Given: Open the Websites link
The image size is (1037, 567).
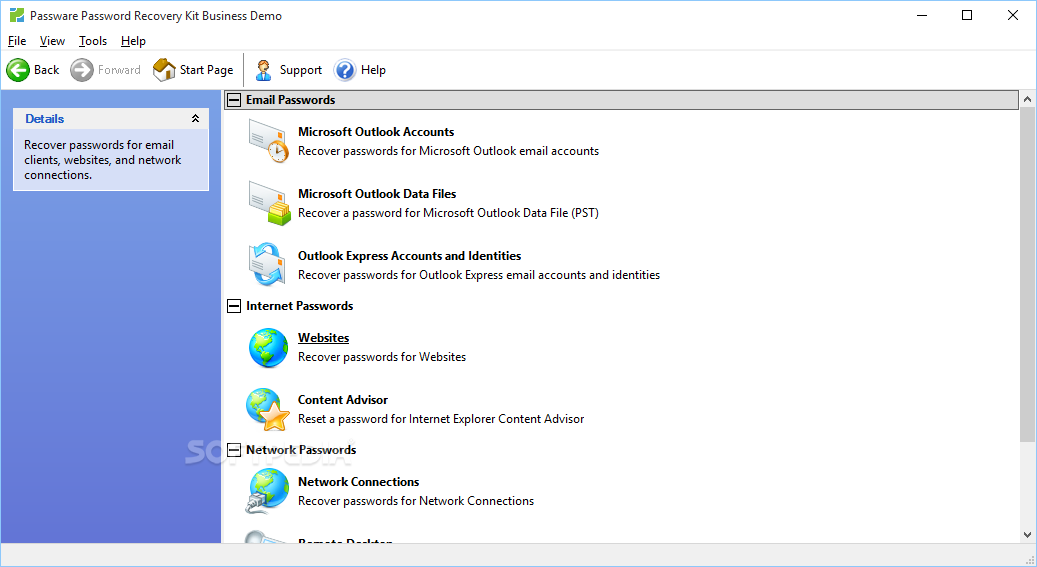Looking at the screenshot, I should [323, 337].
